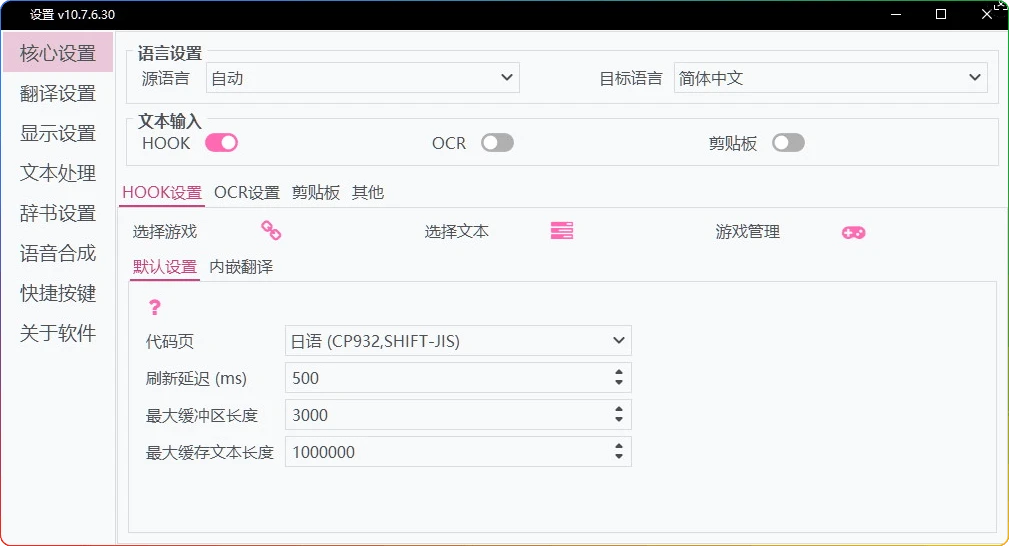Enable the OCR text input switch
Screen dimensions: 1009x546
(x=497, y=142)
